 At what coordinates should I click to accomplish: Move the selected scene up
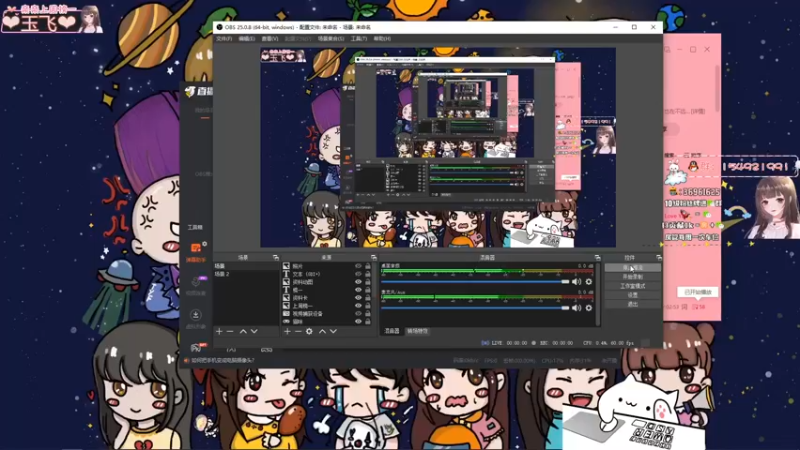pos(243,332)
